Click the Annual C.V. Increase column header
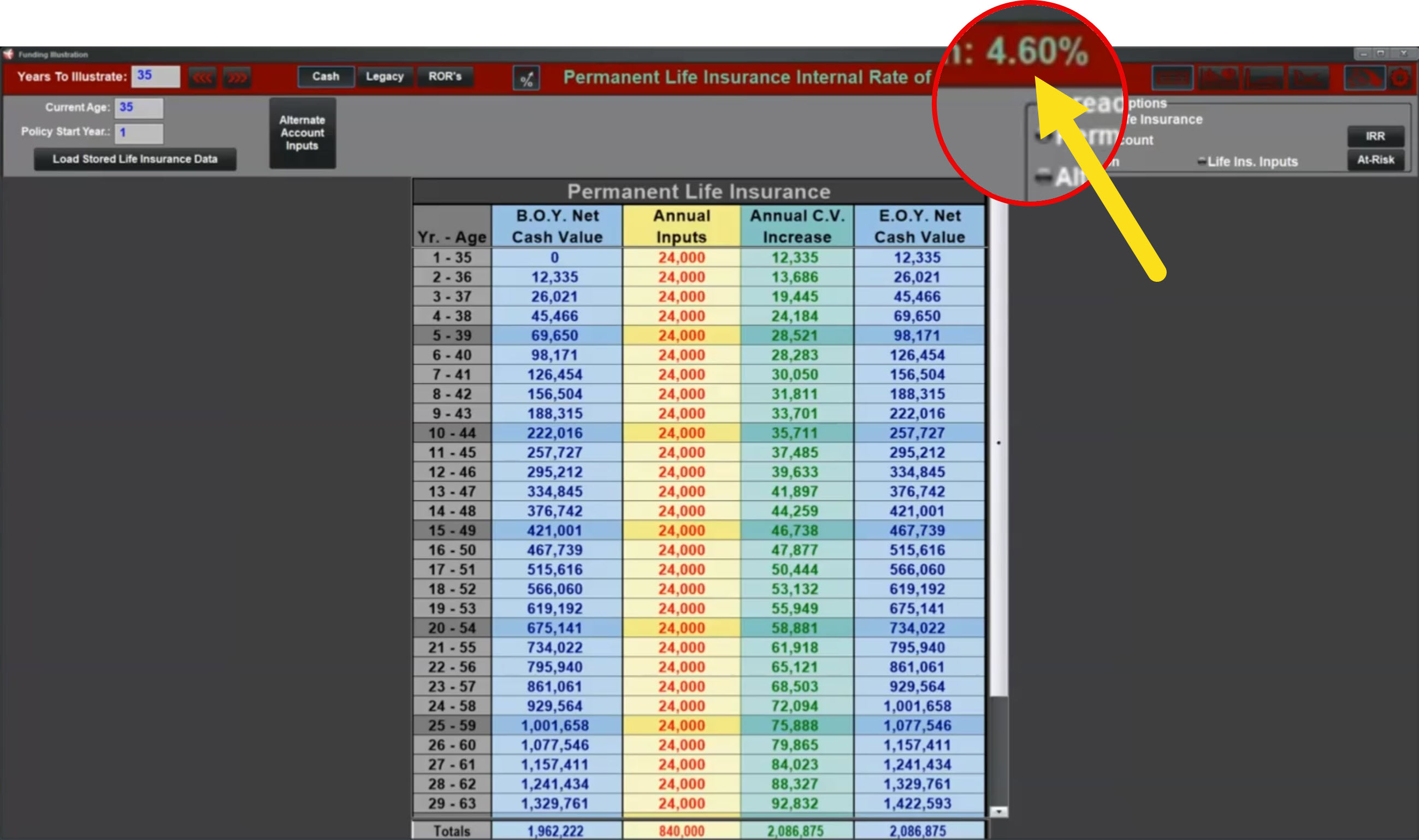Image resolution: width=1419 pixels, height=840 pixels. tap(797, 226)
